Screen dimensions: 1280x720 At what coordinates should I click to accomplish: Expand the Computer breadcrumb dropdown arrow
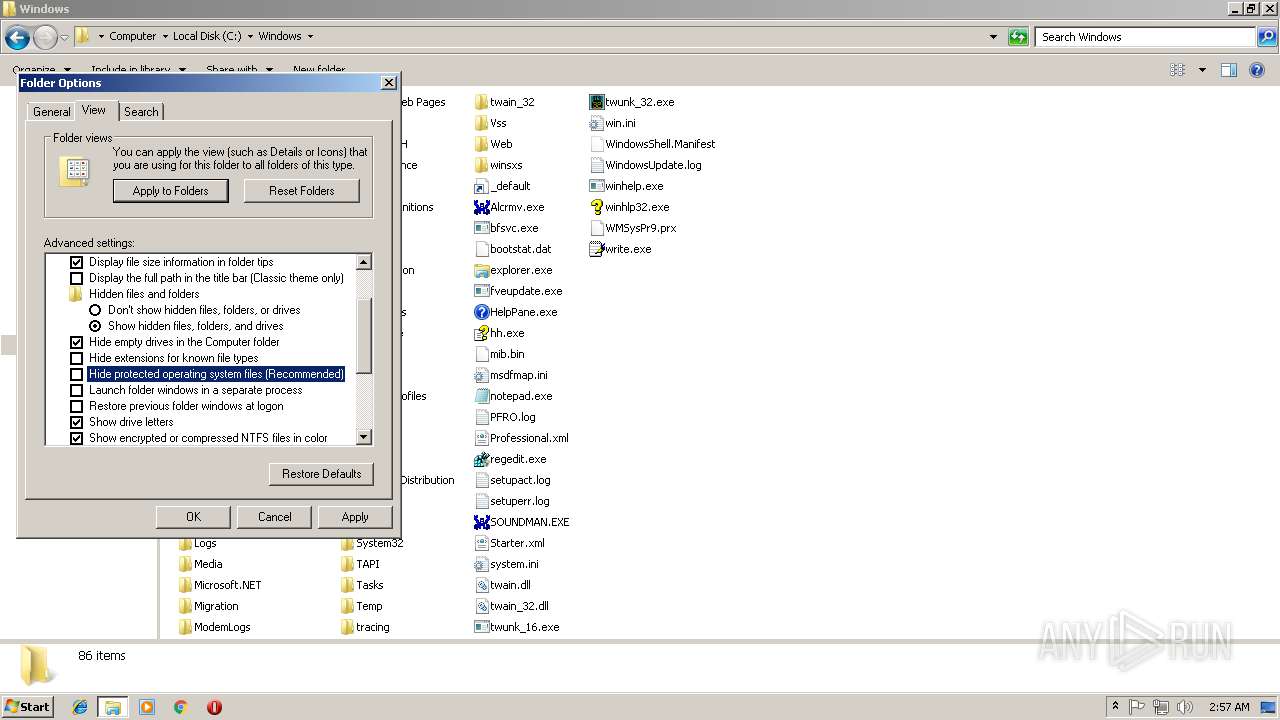164,37
